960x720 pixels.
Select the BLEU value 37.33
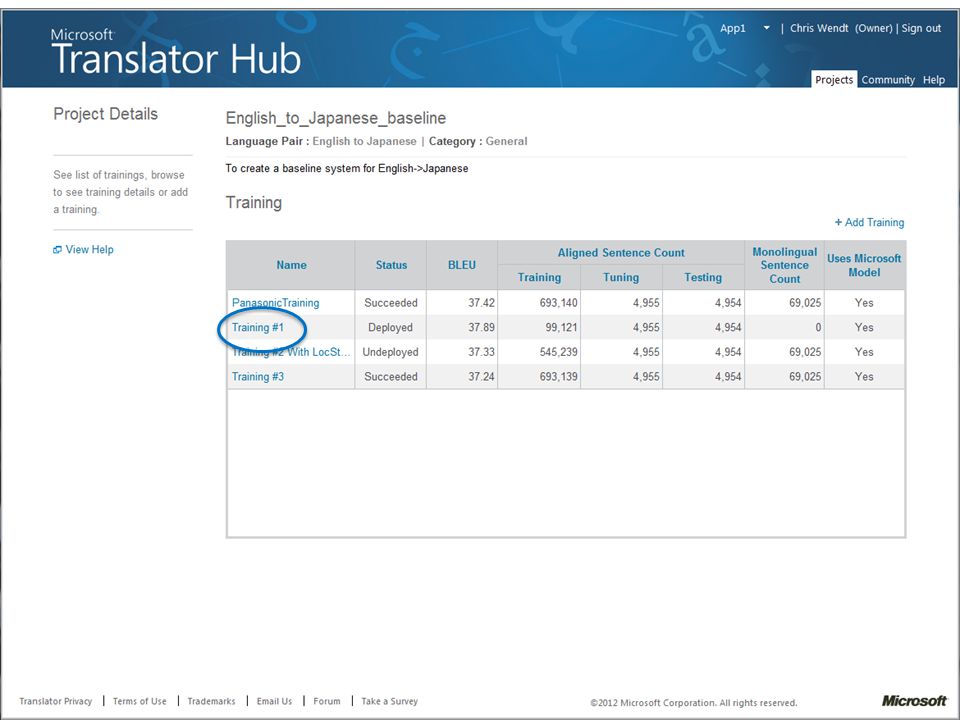pyautogui.click(x=481, y=352)
